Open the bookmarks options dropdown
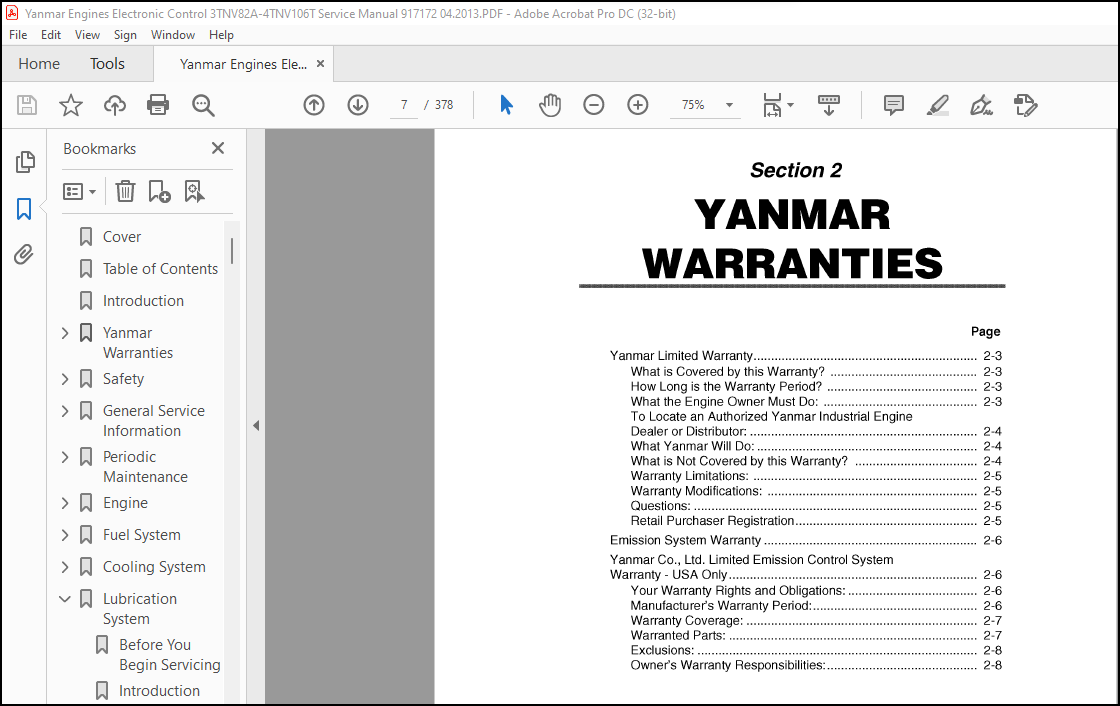The image size is (1120, 706). (x=79, y=192)
